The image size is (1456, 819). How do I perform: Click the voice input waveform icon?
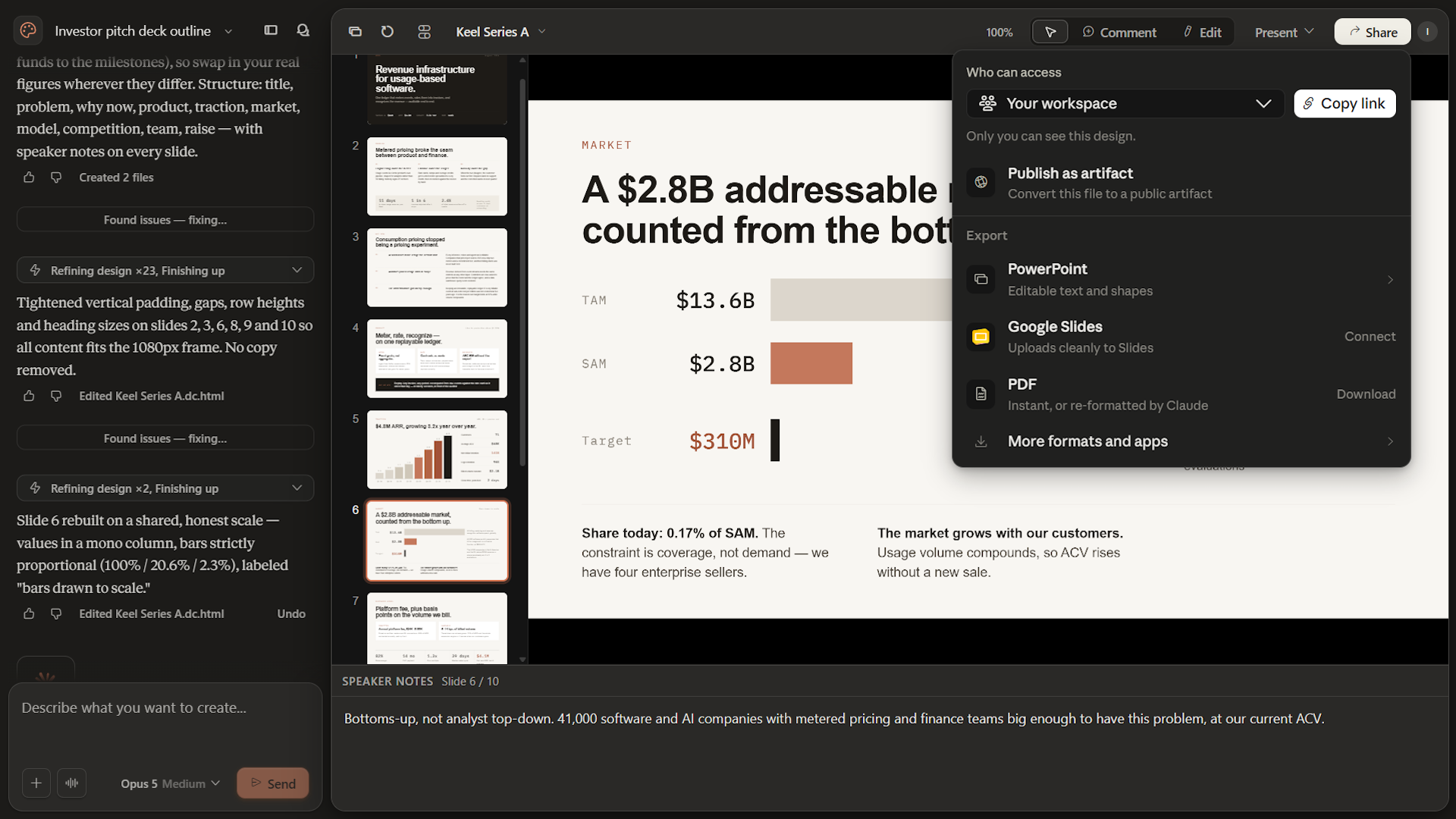tap(72, 783)
